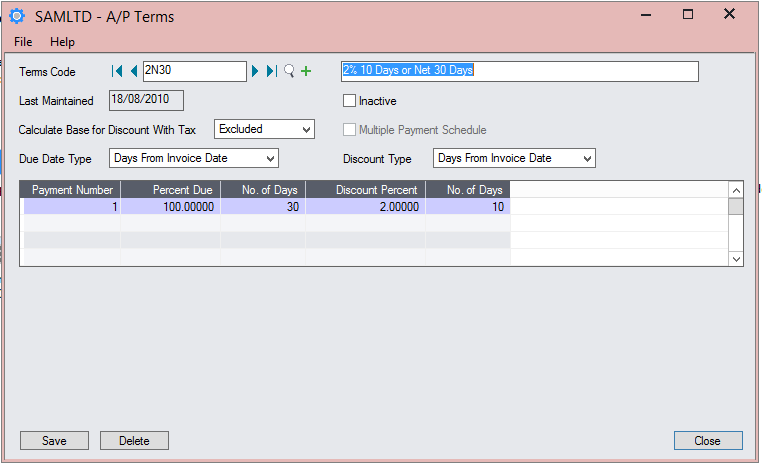This screenshot has width=762, height=463.
Task: Open the File menu
Action: pyautogui.click(x=23, y=42)
